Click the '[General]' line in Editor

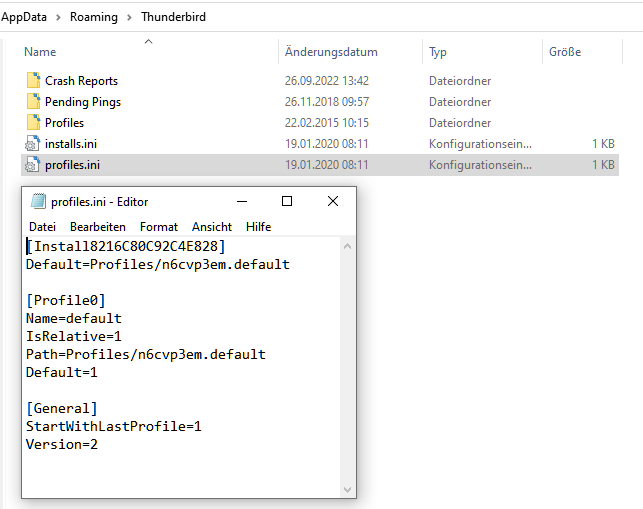pyautogui.click(x=62, y=409)
